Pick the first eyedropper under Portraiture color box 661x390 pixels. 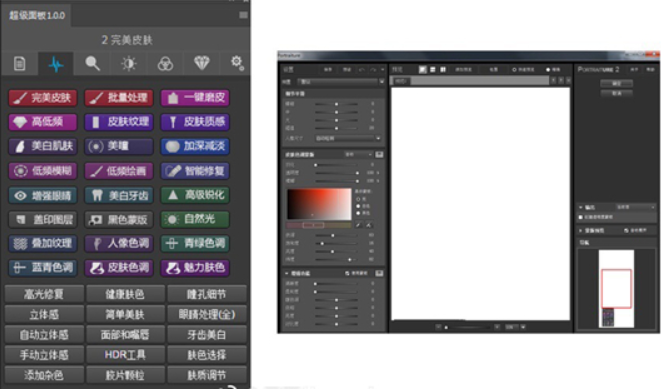(x=358, y=225)
